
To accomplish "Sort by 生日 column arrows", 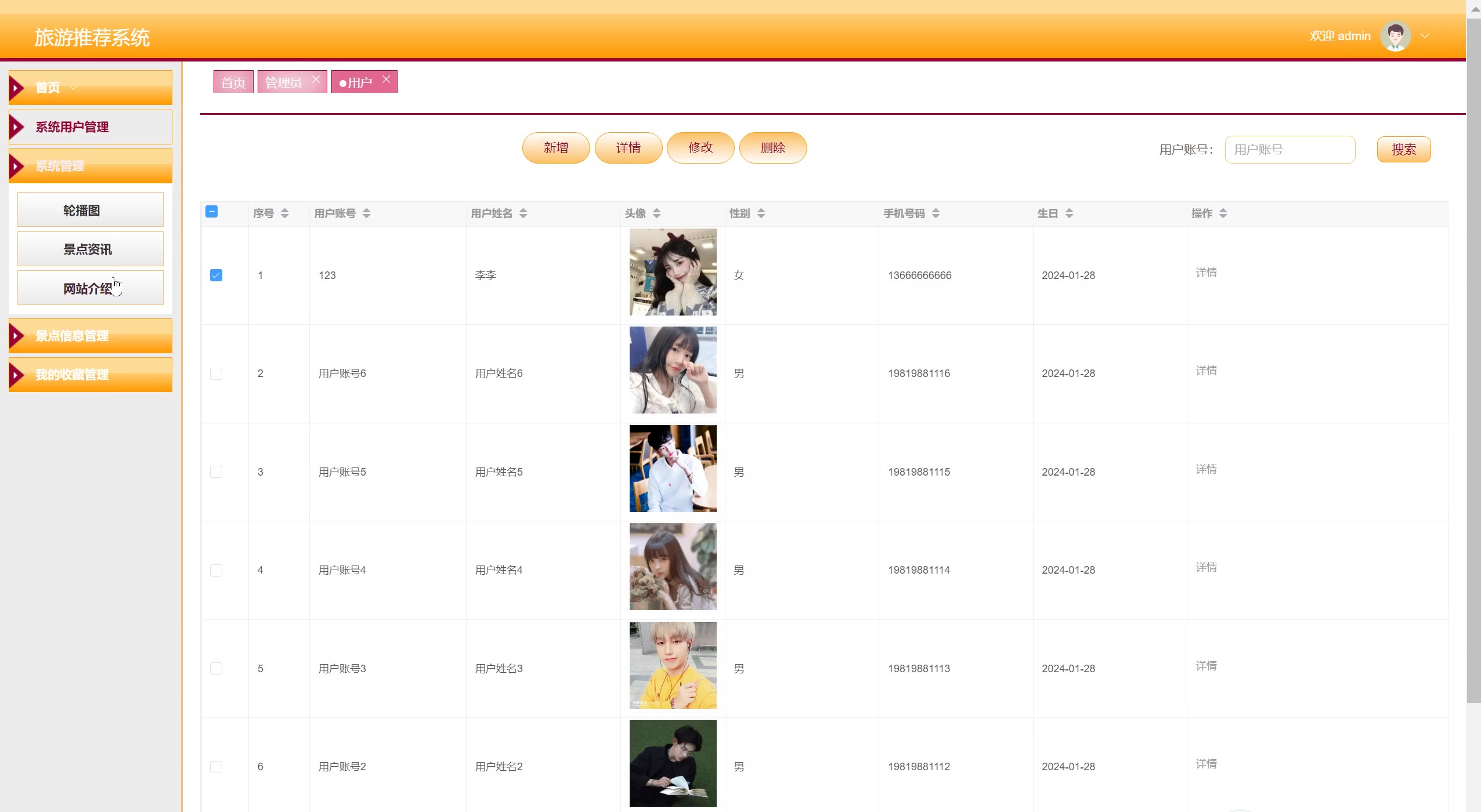I will pos(1069,213).
